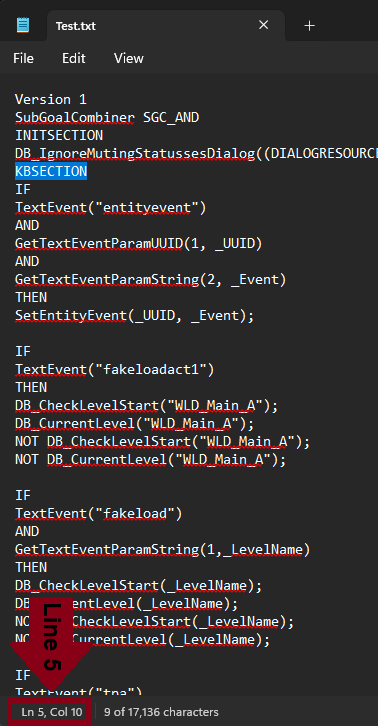The image size is (378, 726).
Task: Click the Ln 5, Col 10 indicator
Action: [51, 712]
